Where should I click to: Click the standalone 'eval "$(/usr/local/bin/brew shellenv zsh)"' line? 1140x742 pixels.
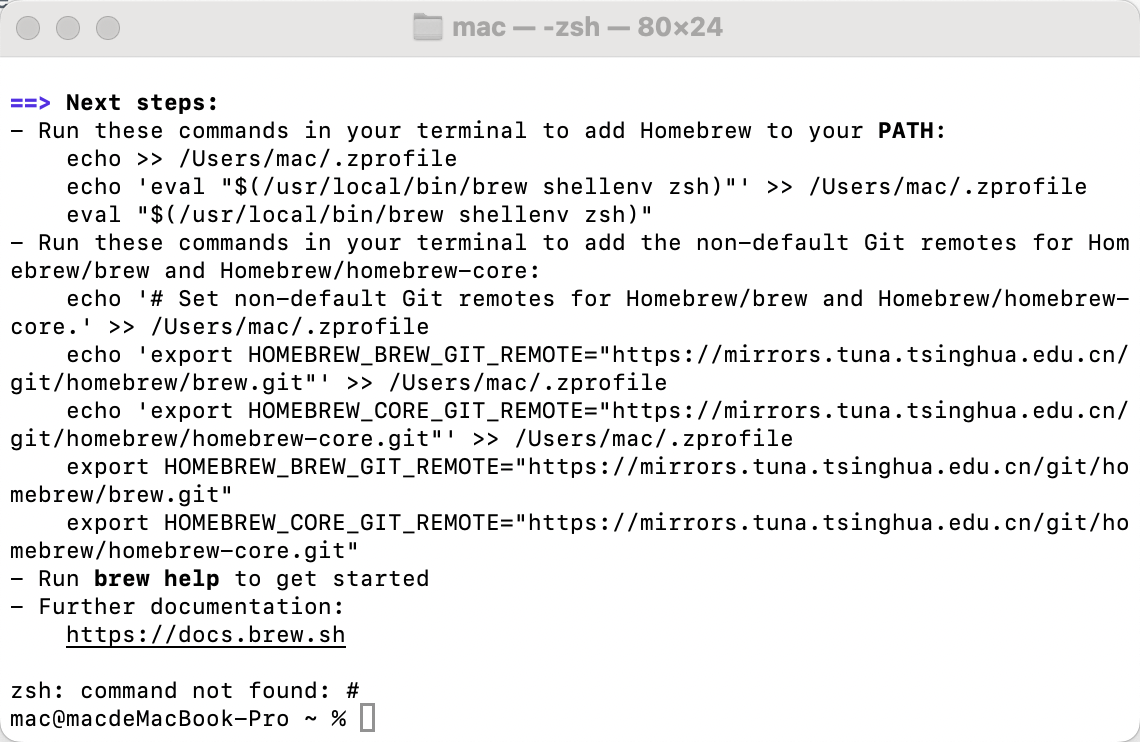click(360, 215)
